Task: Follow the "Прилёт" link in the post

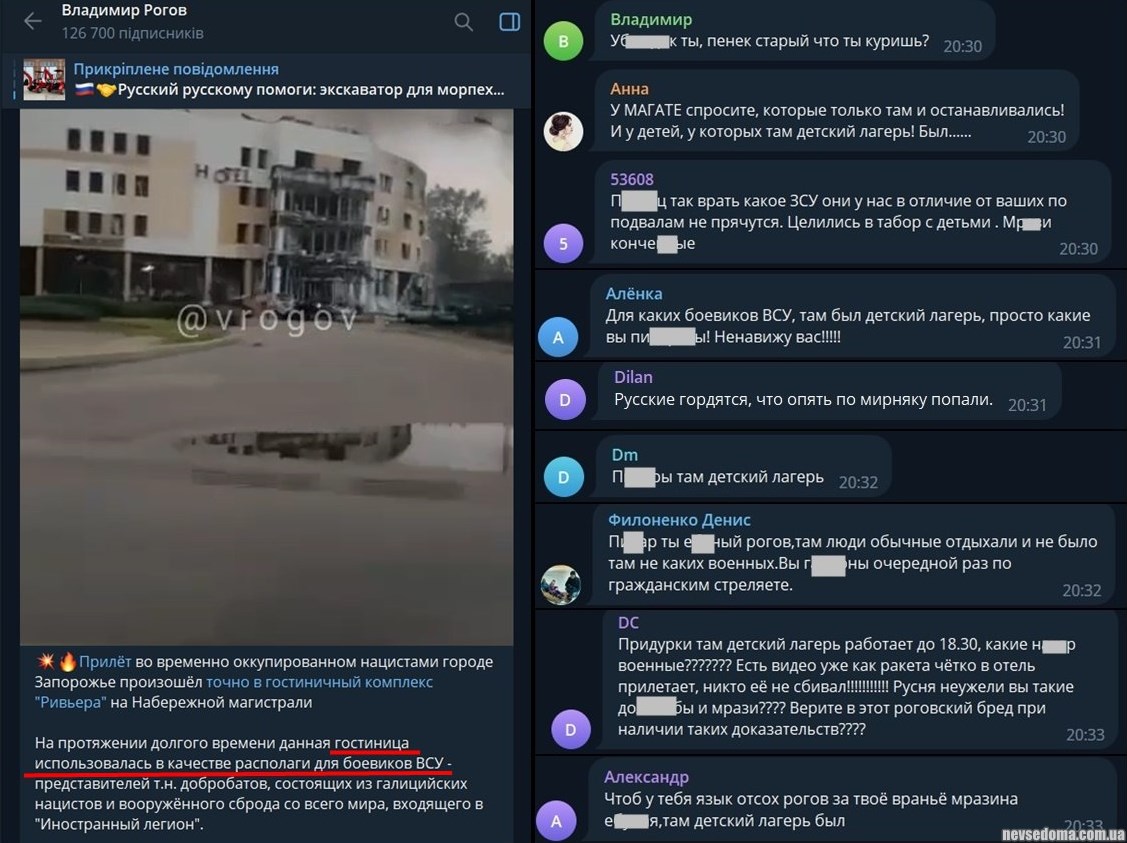Action: click(106, 661)
